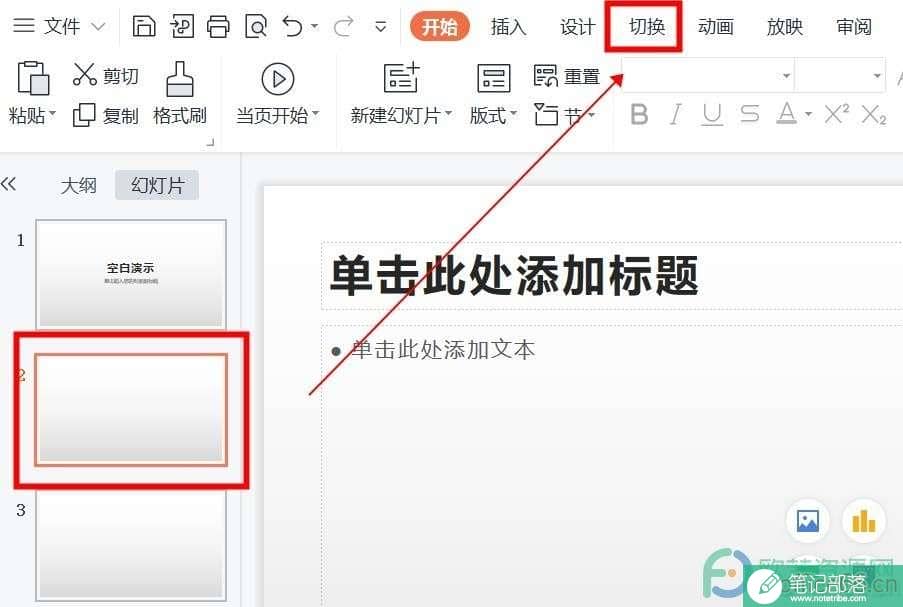Expand the arrow next to 文件

pyautogui.click(x=98, y=26)
